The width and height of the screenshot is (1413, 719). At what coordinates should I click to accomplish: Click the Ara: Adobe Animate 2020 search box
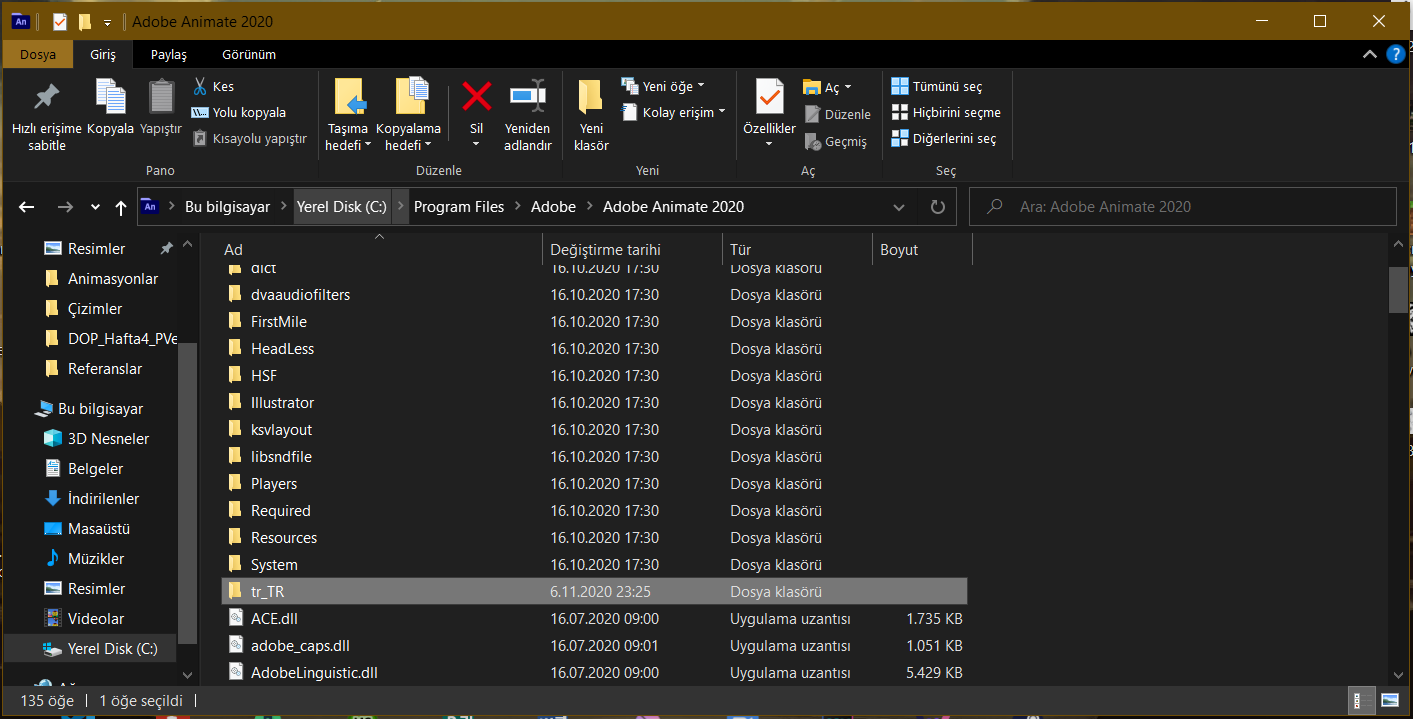click(x=1183, y=207)
